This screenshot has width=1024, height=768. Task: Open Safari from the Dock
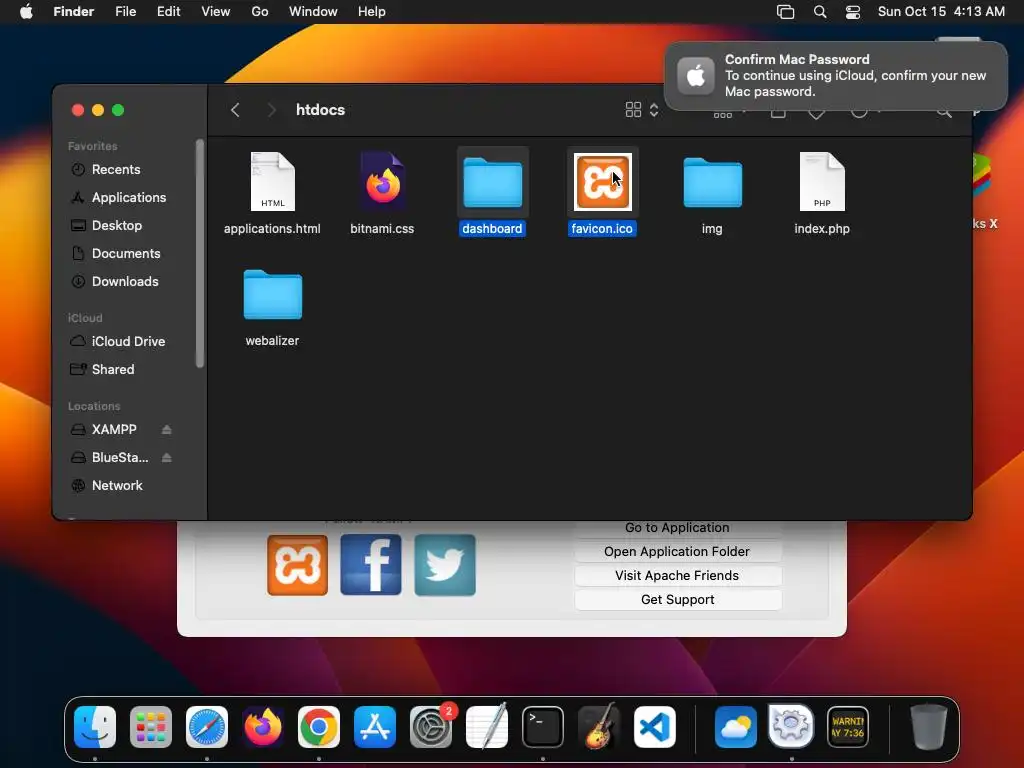[x=207, y=727]
